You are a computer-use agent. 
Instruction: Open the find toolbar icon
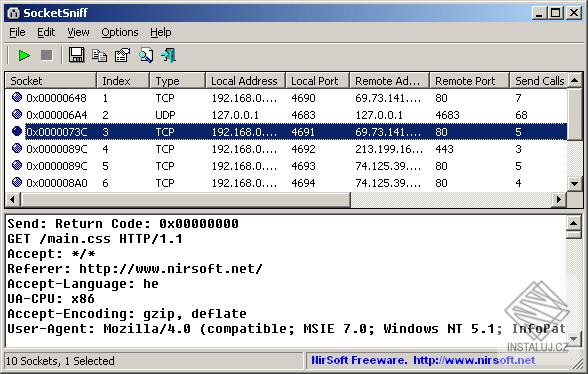coord(146,55)
